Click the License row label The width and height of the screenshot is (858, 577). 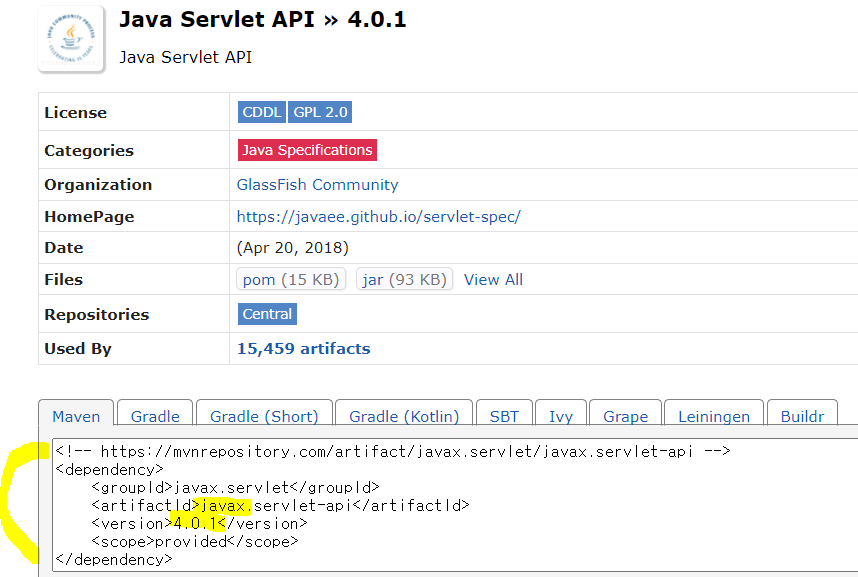point(76,113)
